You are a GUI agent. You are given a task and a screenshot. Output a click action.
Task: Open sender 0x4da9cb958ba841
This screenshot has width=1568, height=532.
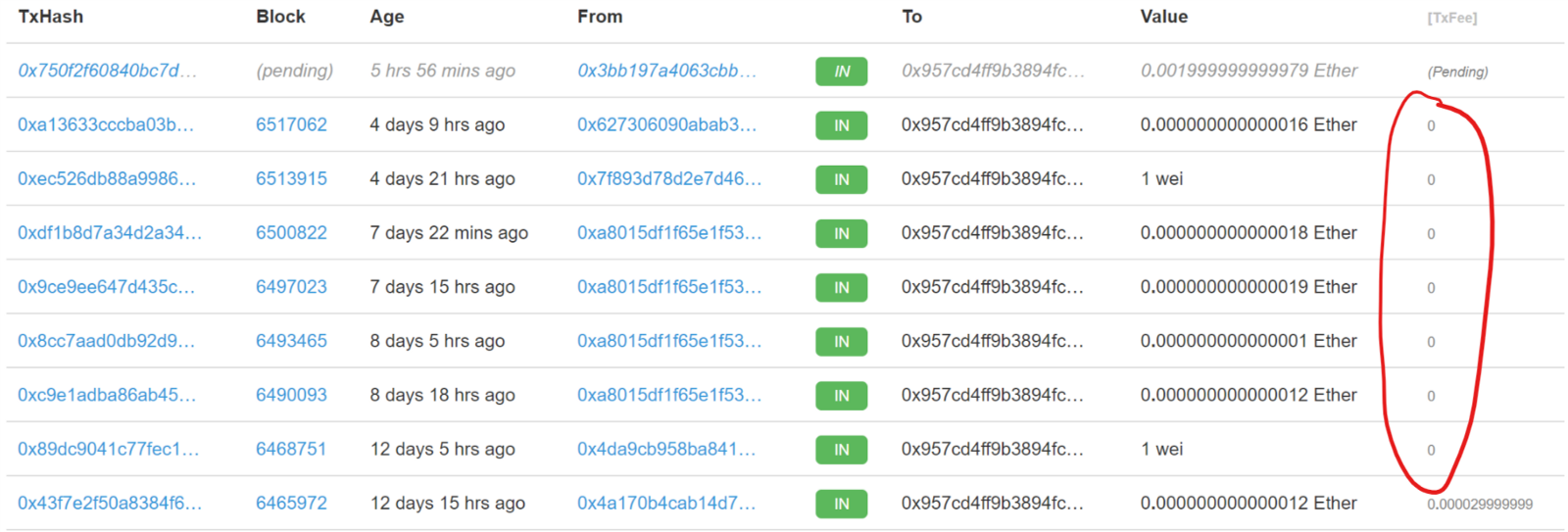point(666,449)
